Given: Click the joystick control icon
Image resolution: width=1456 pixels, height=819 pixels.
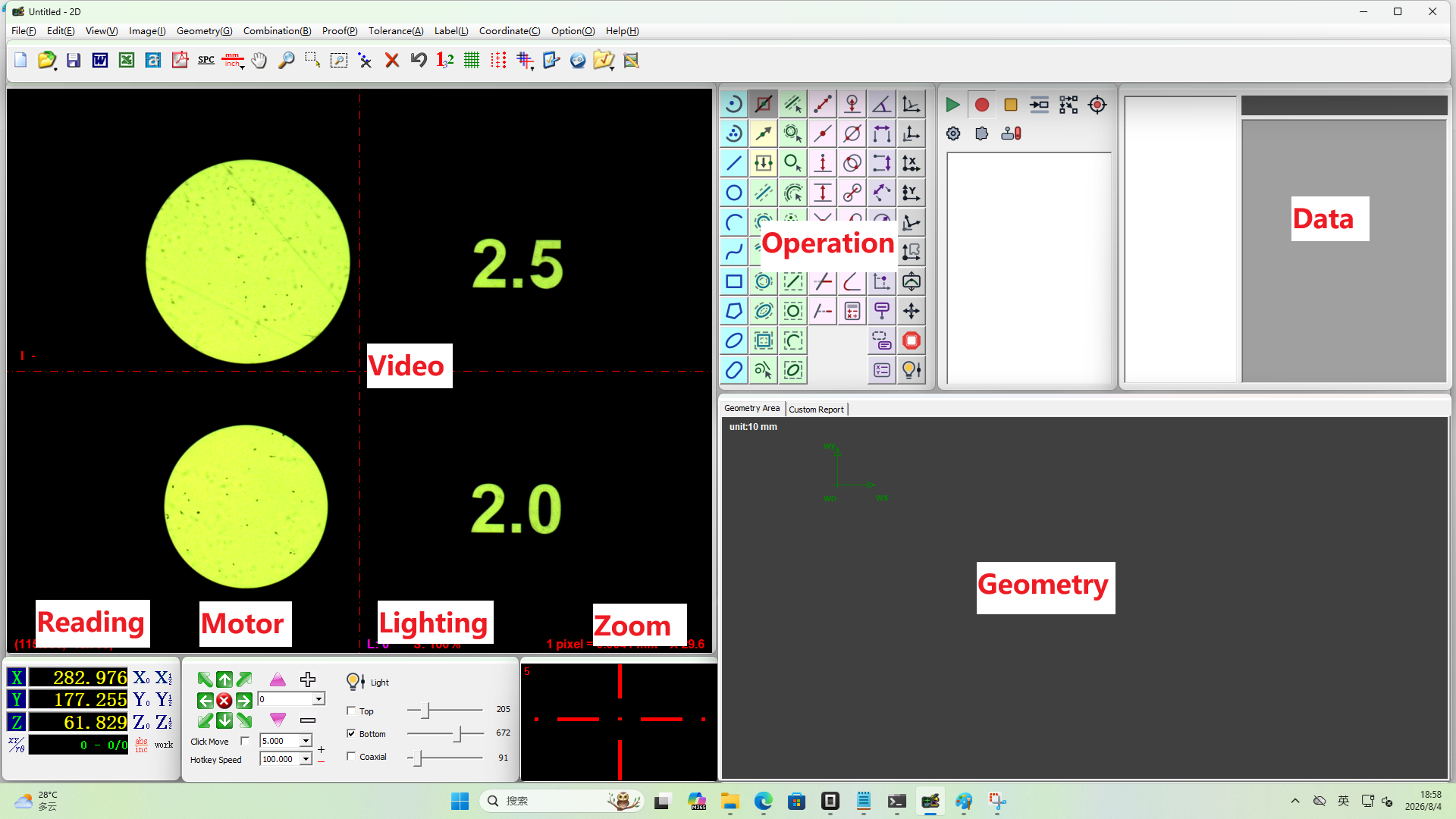Looking at the screenshot, I should pos(1011,133).
